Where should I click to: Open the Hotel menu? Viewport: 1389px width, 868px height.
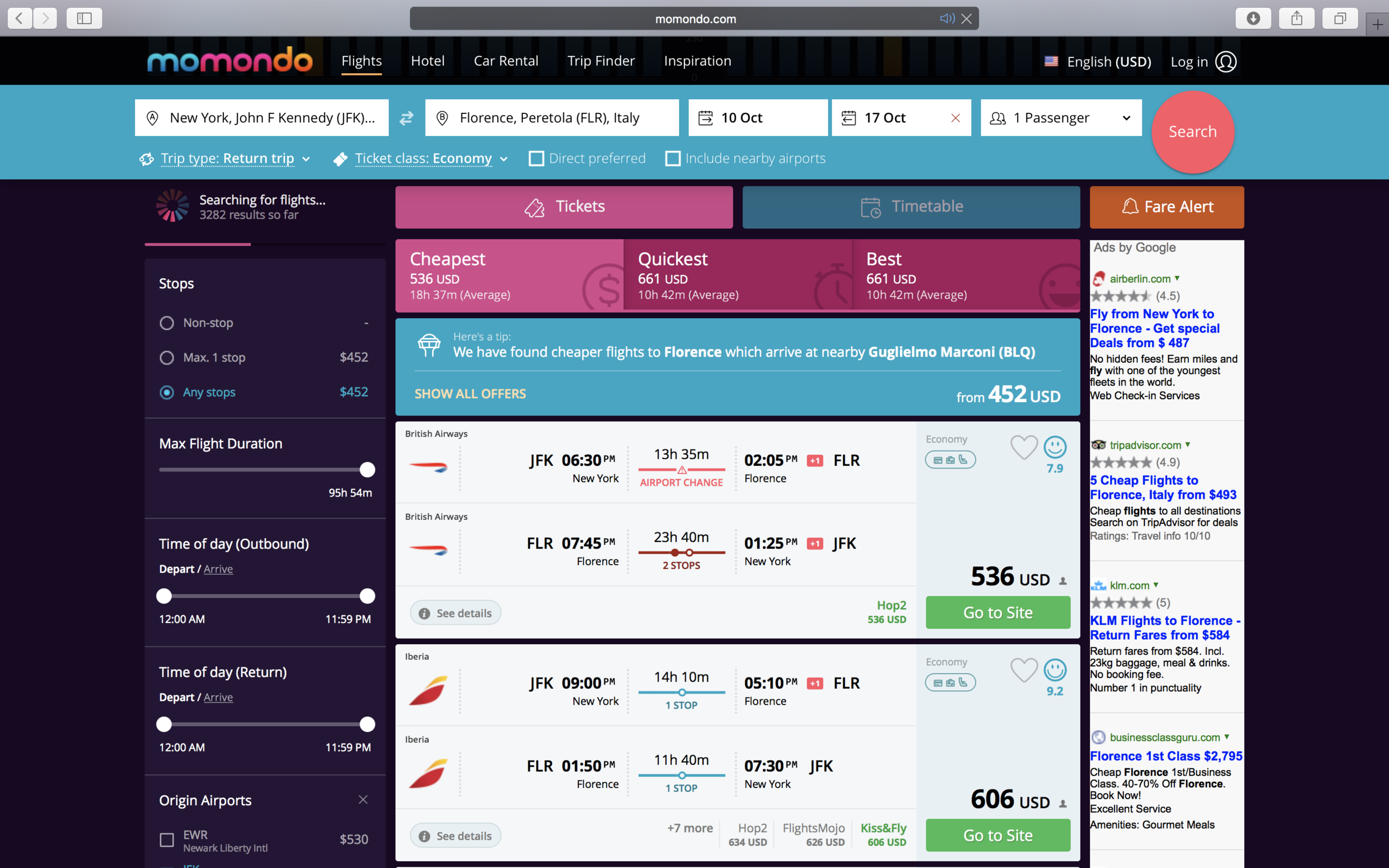point(428,61)
